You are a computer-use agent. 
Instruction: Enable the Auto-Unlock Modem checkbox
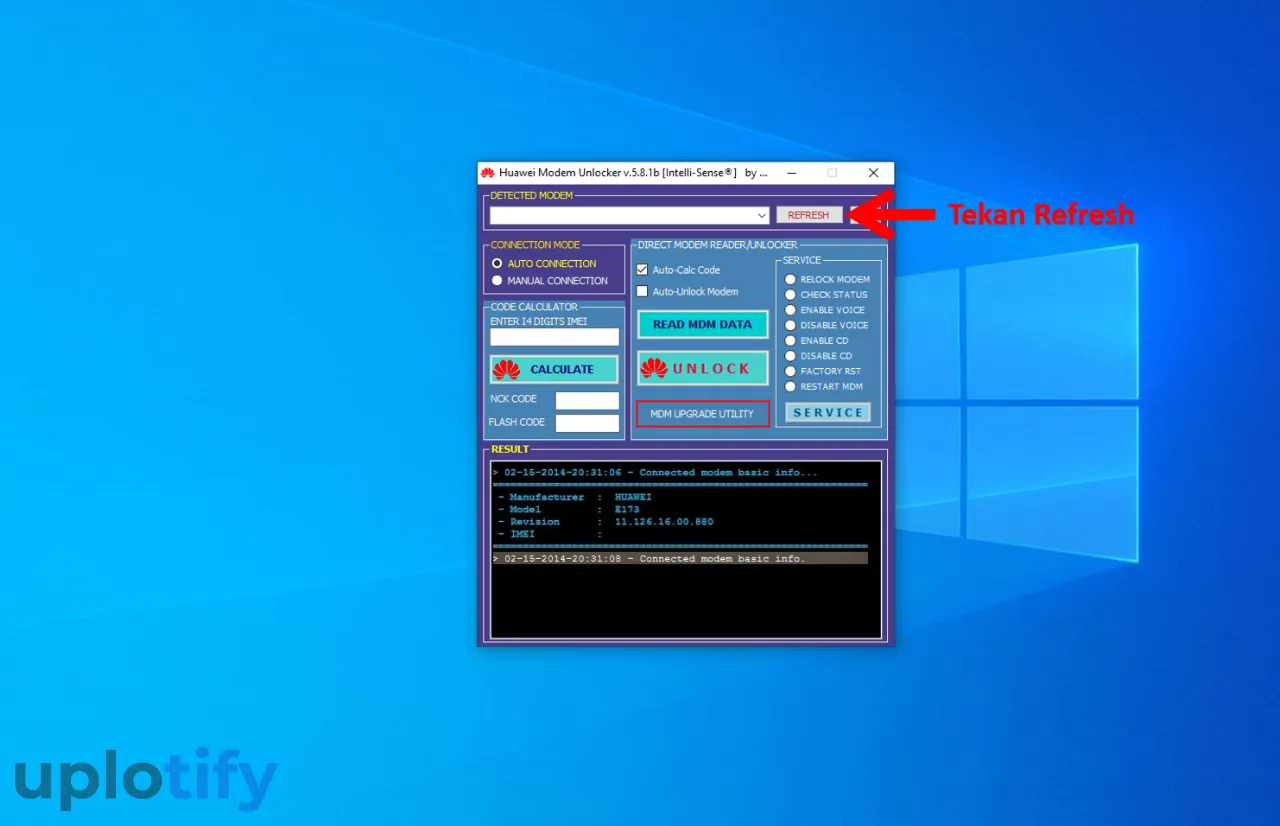[642, 292]
